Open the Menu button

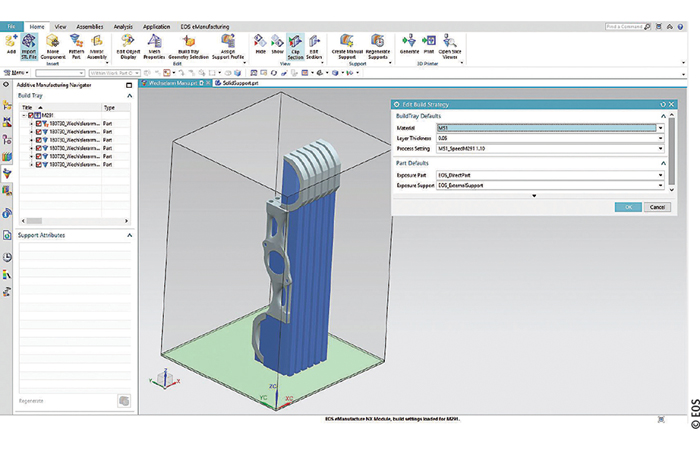16,73
